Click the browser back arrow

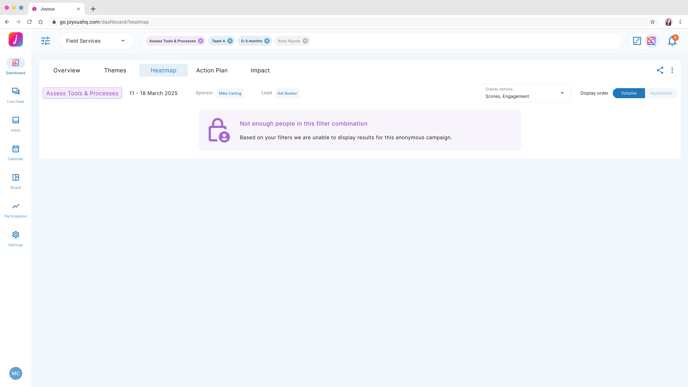tap(7, 22)
